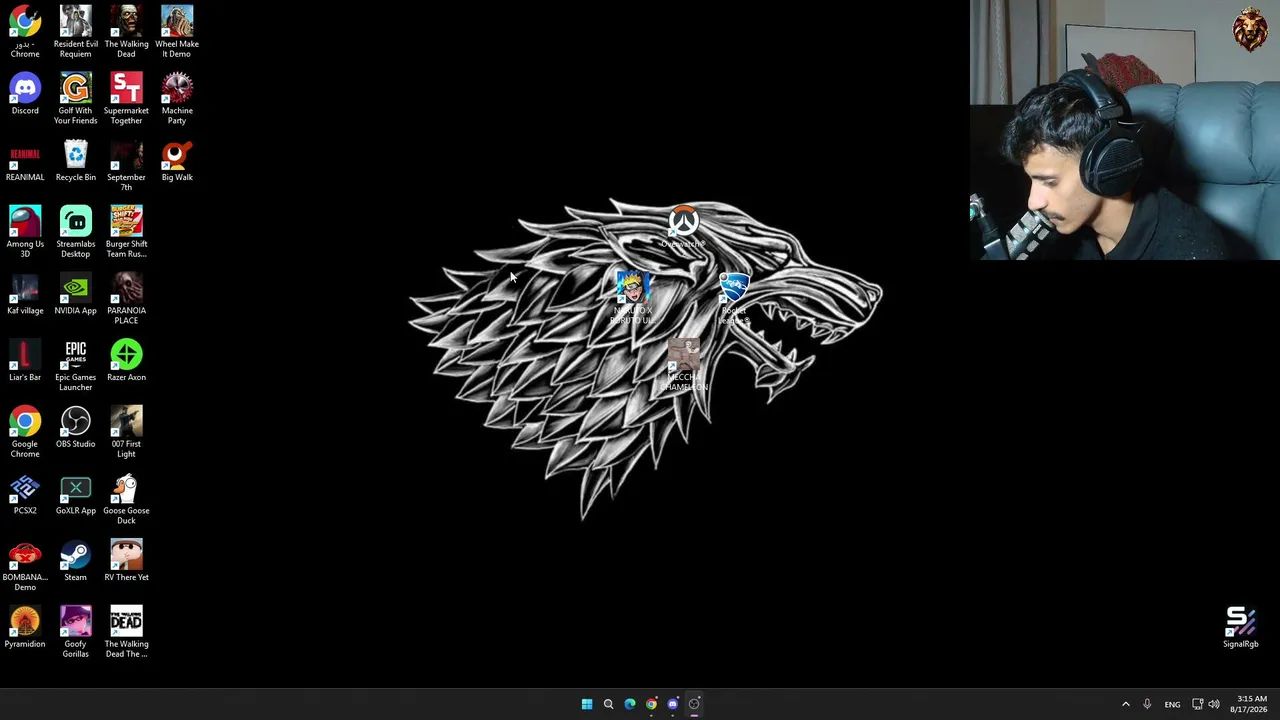Launch Resident Evil Requiem from the desktop
The image size is (1280, 720).
tap(76, 31)
